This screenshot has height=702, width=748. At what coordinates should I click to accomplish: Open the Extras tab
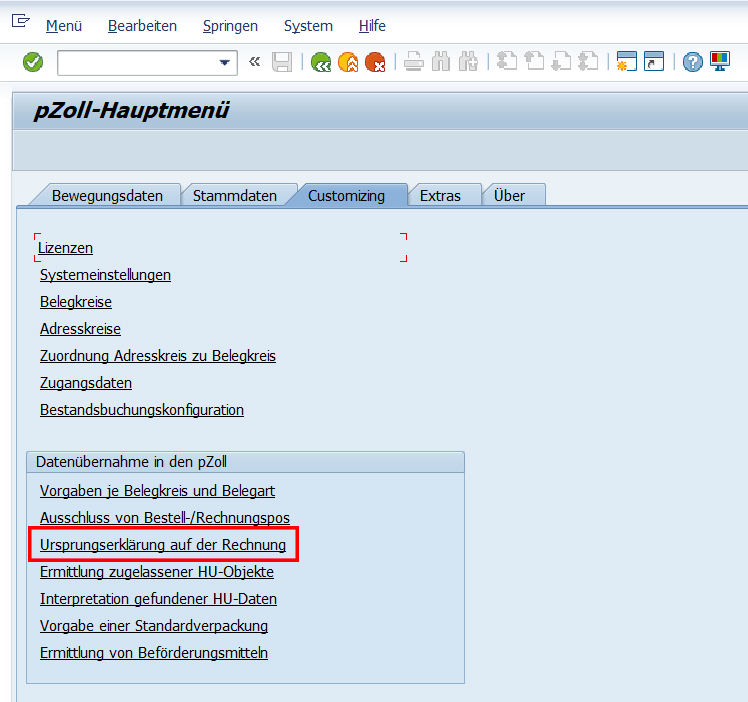[x=440, y=196]
